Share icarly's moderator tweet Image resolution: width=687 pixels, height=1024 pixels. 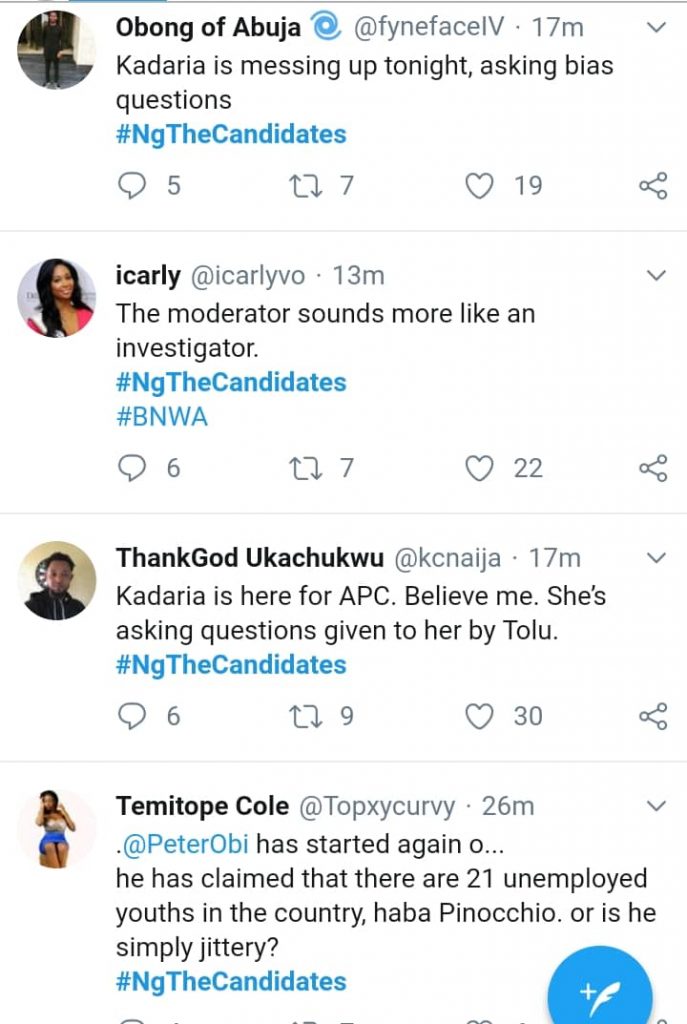coord(652,468)
